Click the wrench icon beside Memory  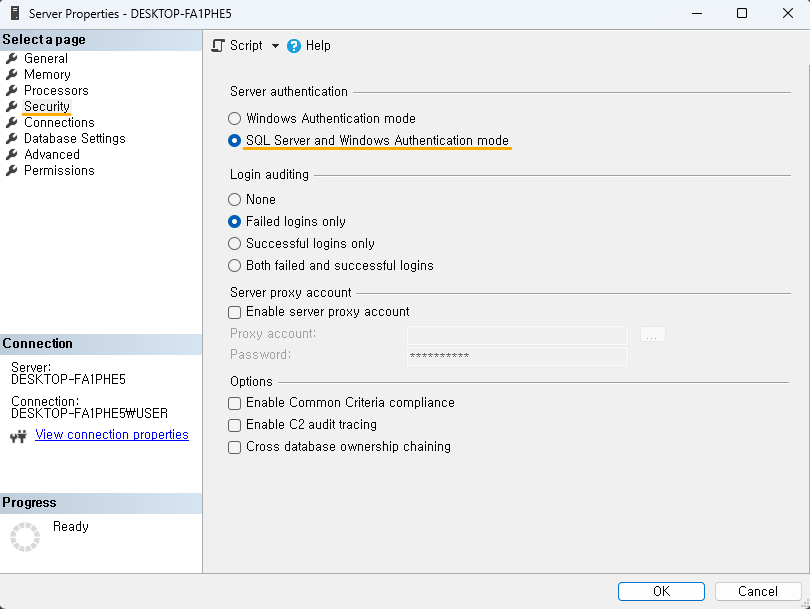[11, 74]
